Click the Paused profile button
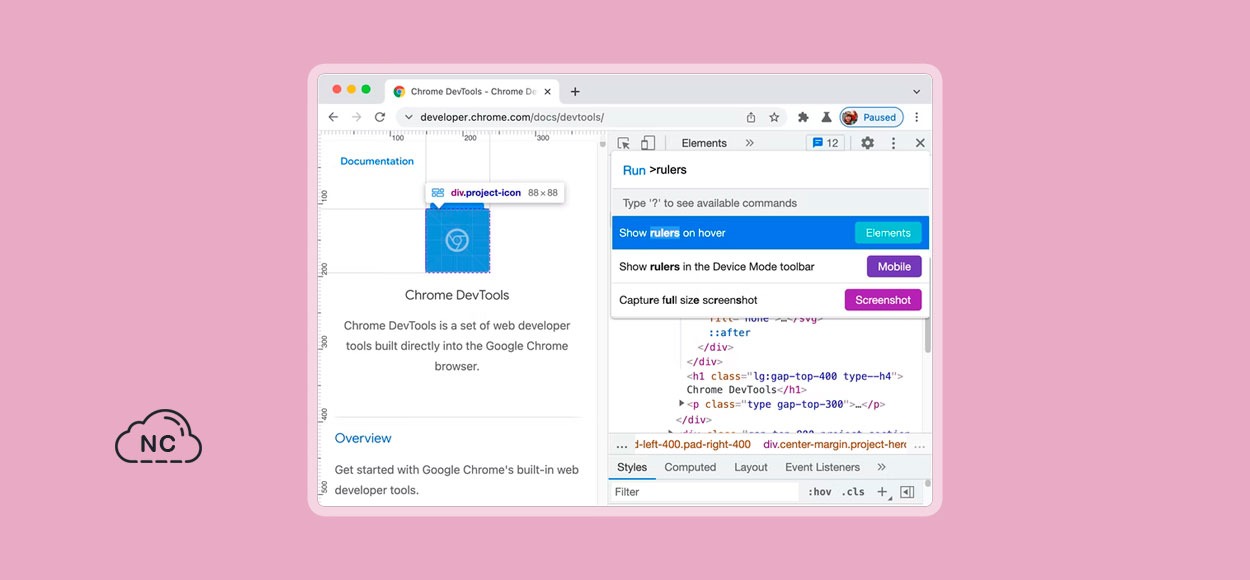Viewport: 1250px width, 580px height. 872,117
